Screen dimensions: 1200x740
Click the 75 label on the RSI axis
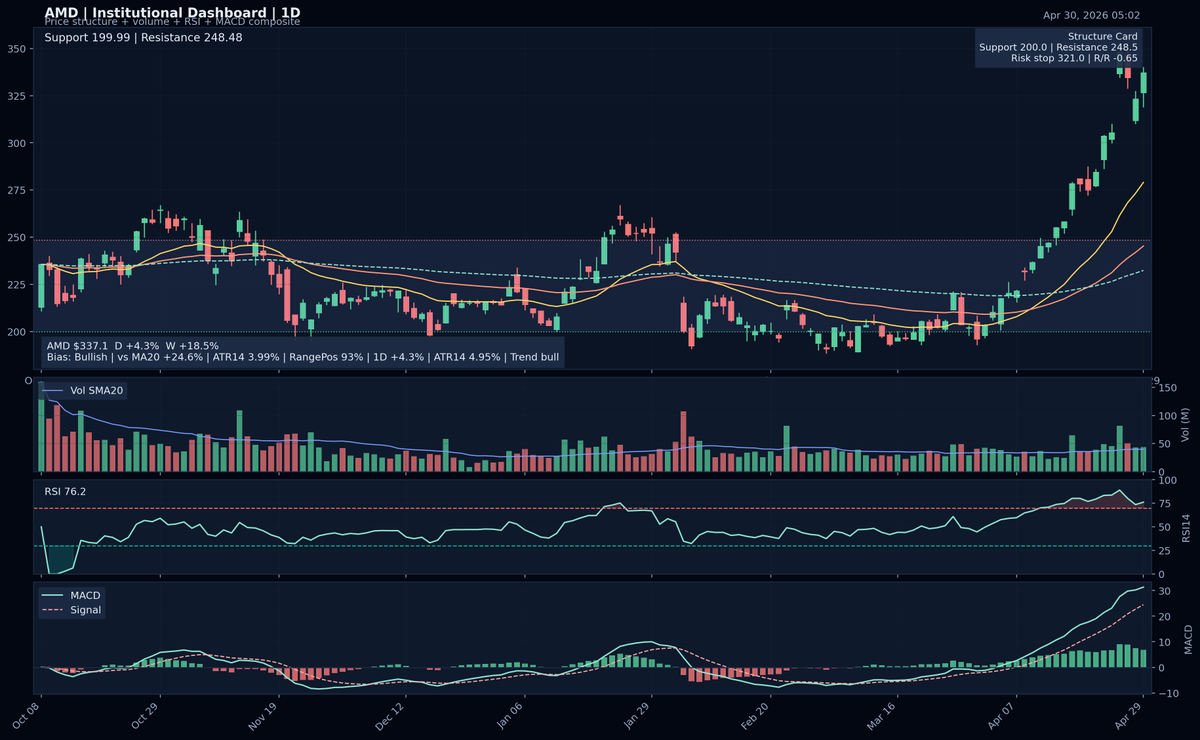click(x=1163, y=504)
